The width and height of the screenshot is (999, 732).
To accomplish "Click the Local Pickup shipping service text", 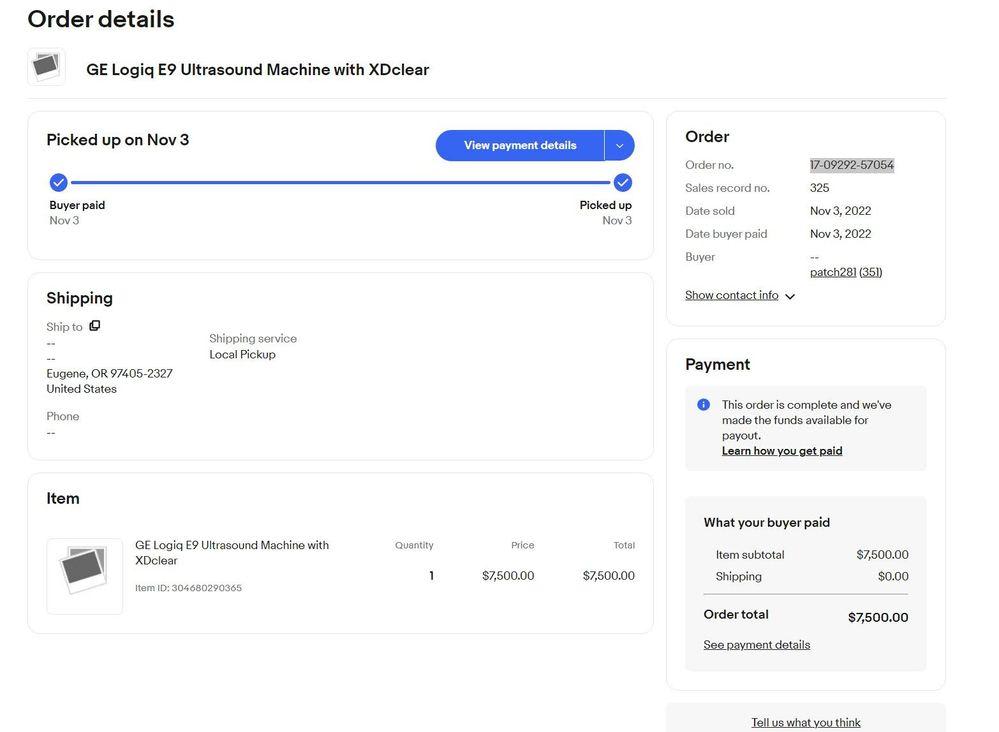I will [242, 354].
